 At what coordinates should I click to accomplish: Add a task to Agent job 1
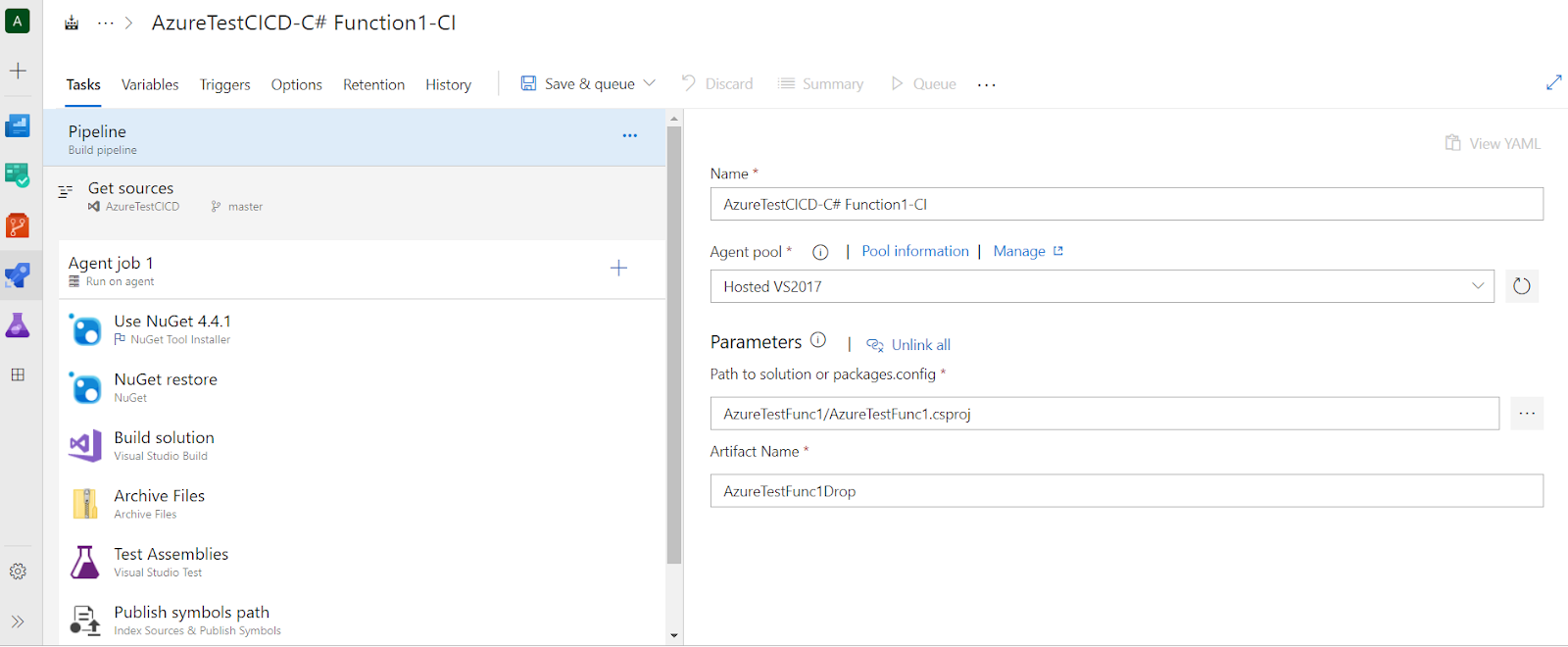click(x=618, y=268)
